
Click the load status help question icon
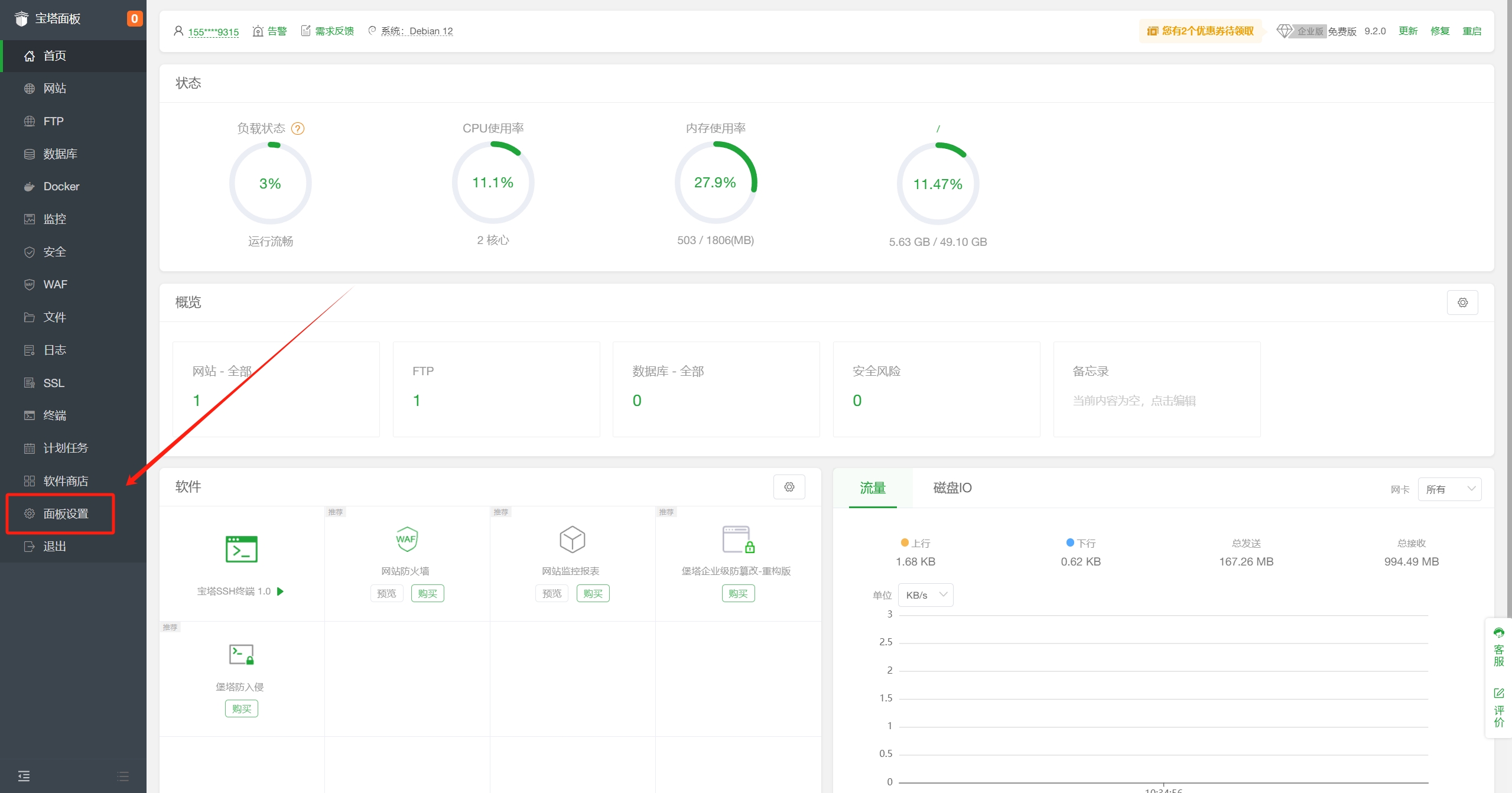coord(298,128)
